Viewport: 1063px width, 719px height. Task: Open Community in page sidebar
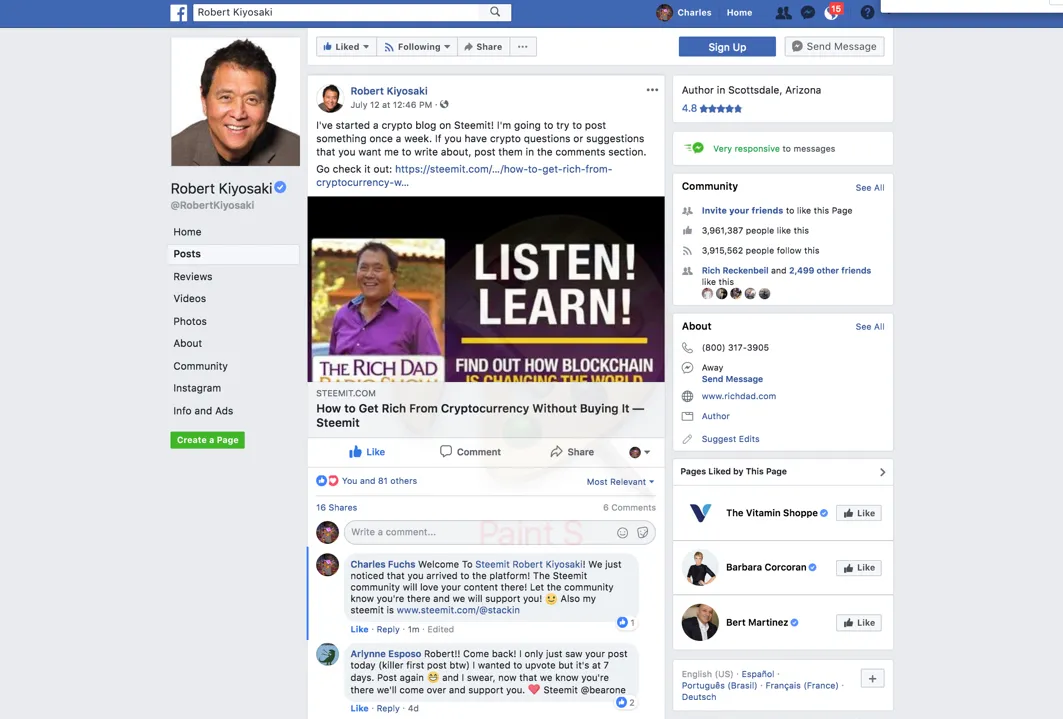[x=200, y=366]
